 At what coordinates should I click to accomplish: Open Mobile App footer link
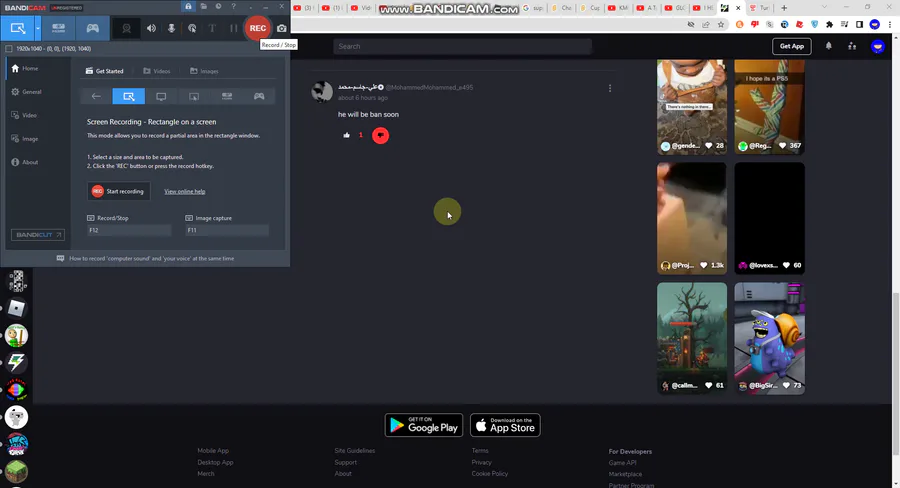[213, 451]
